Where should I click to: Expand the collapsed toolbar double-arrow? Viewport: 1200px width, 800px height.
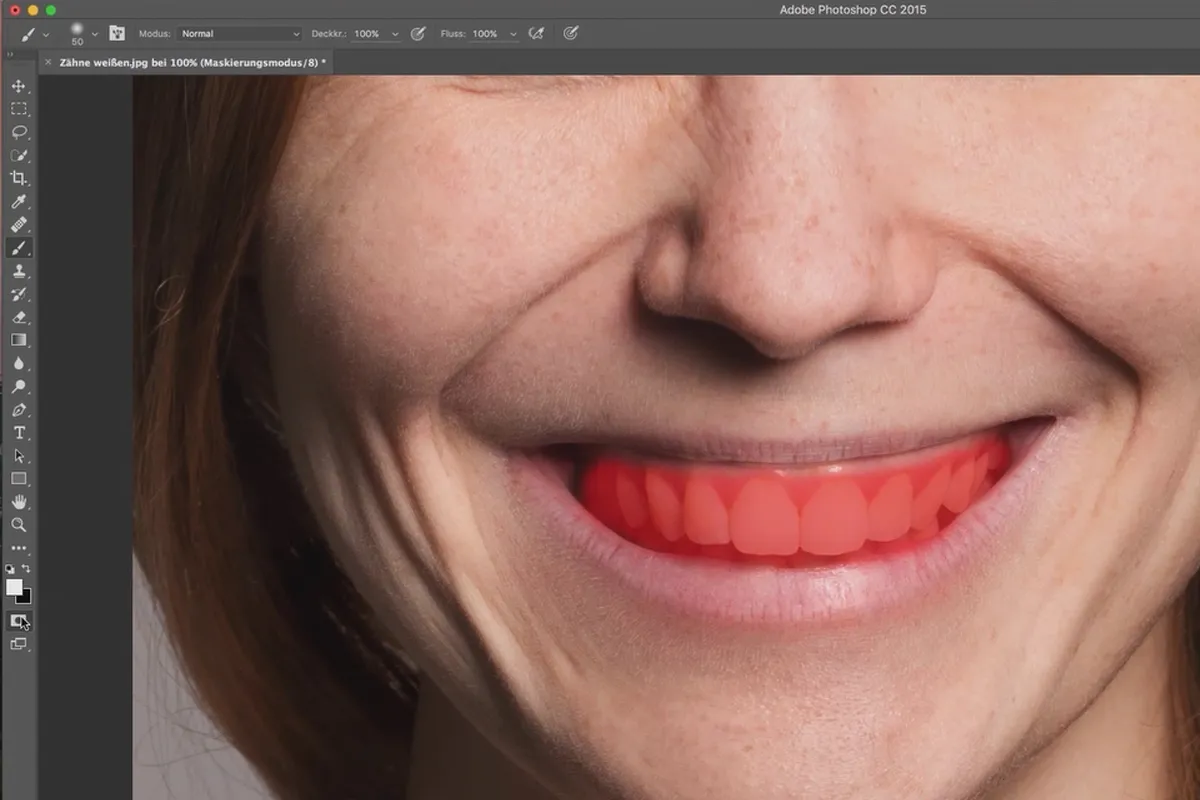(x=10, y=54)
